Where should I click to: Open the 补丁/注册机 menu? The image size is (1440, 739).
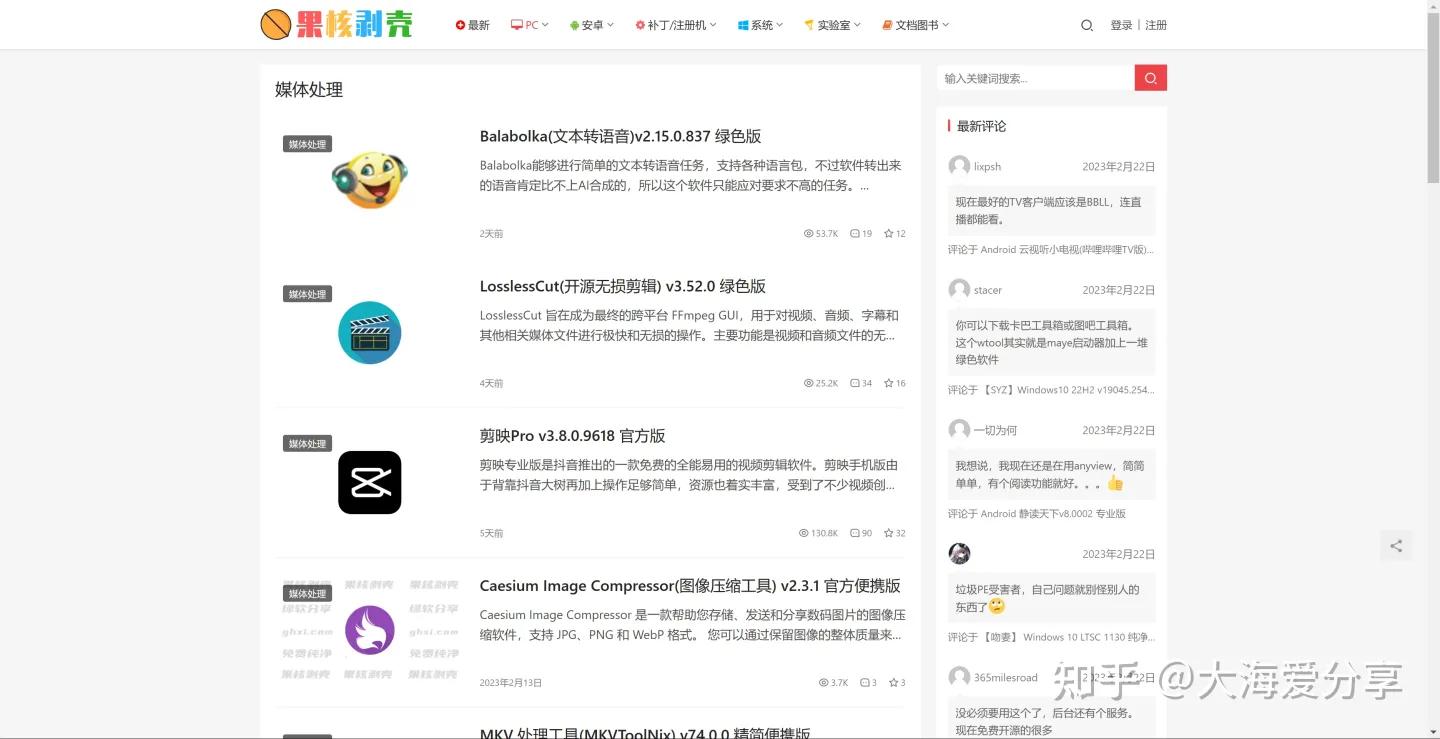point(675,24)
